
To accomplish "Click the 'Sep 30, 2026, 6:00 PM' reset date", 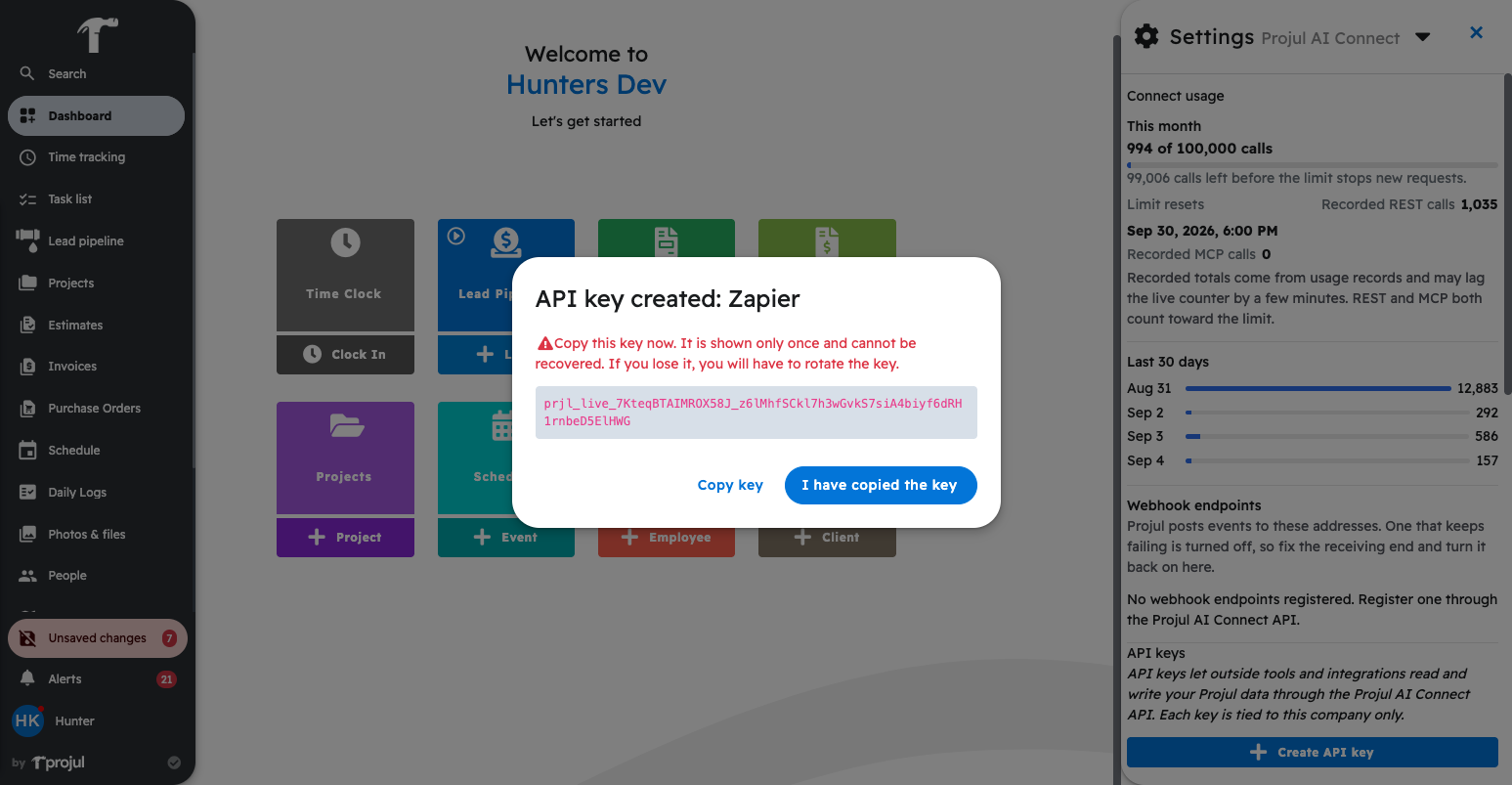I will pyautogui.click(x=1202, y=231).
